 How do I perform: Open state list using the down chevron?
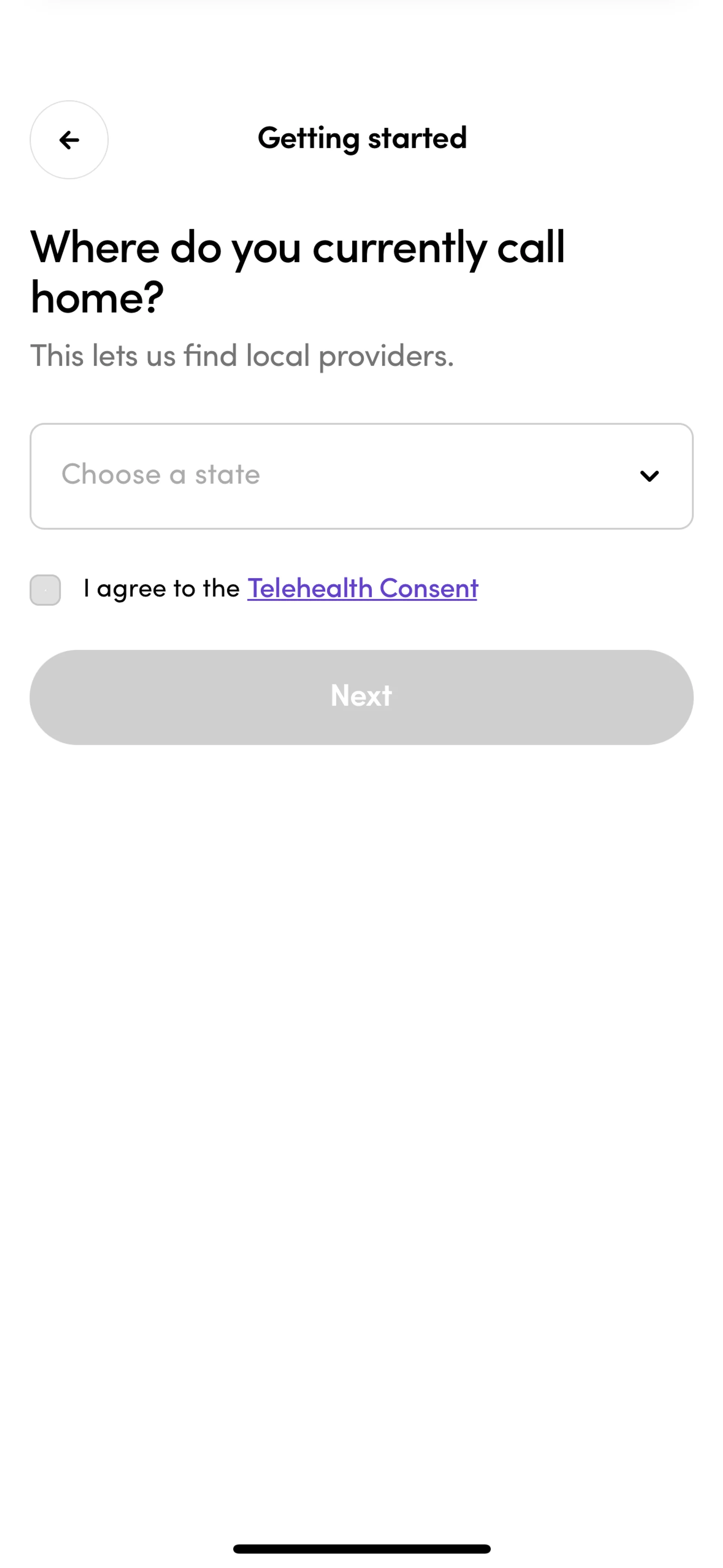[649, 476]
